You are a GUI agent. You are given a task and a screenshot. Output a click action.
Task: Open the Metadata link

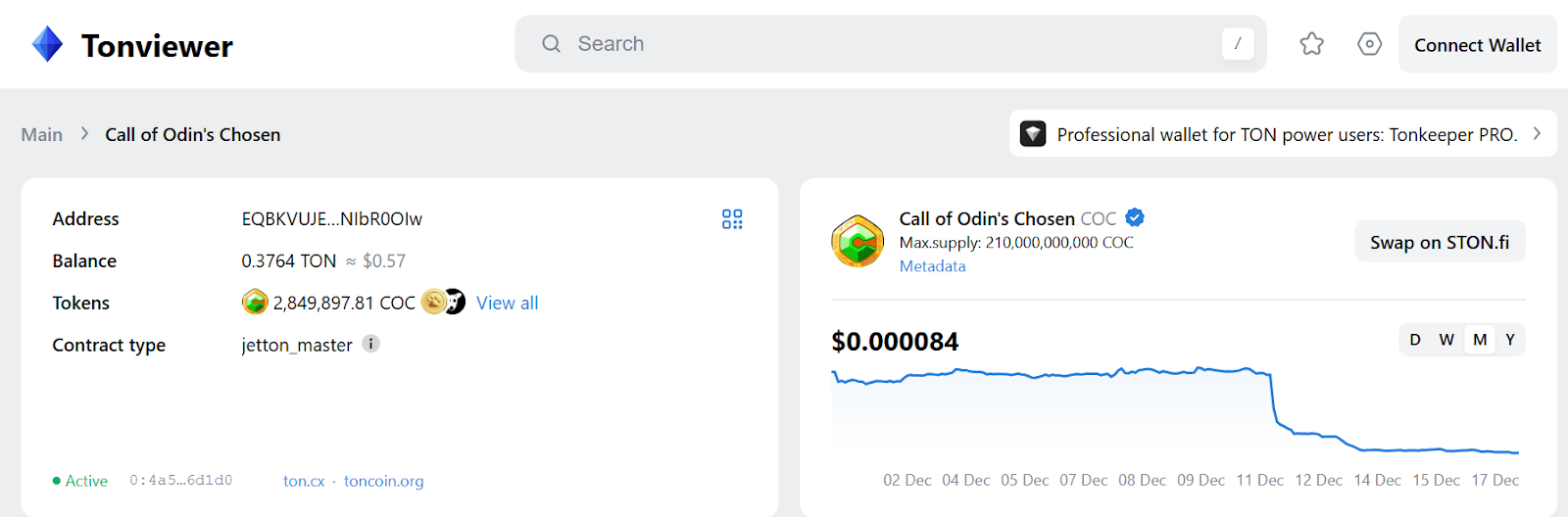click(x=932, y=266)
